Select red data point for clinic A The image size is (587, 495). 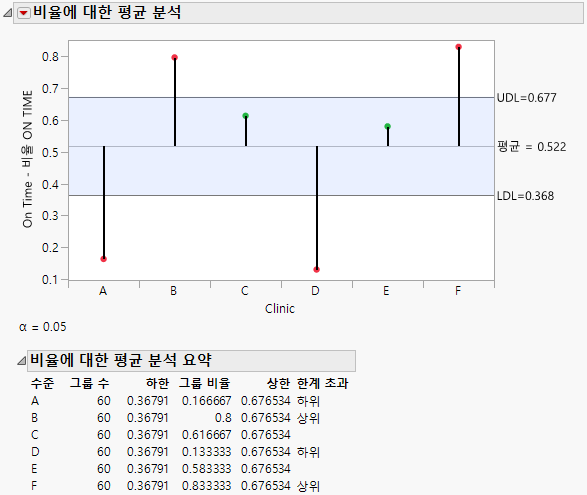[x=104, y=259]
